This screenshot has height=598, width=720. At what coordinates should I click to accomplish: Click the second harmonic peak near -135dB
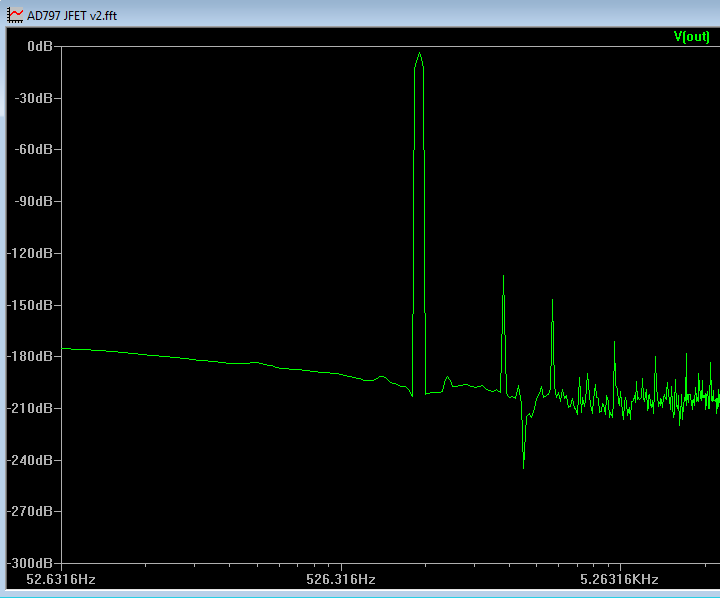tap(503, 276)
